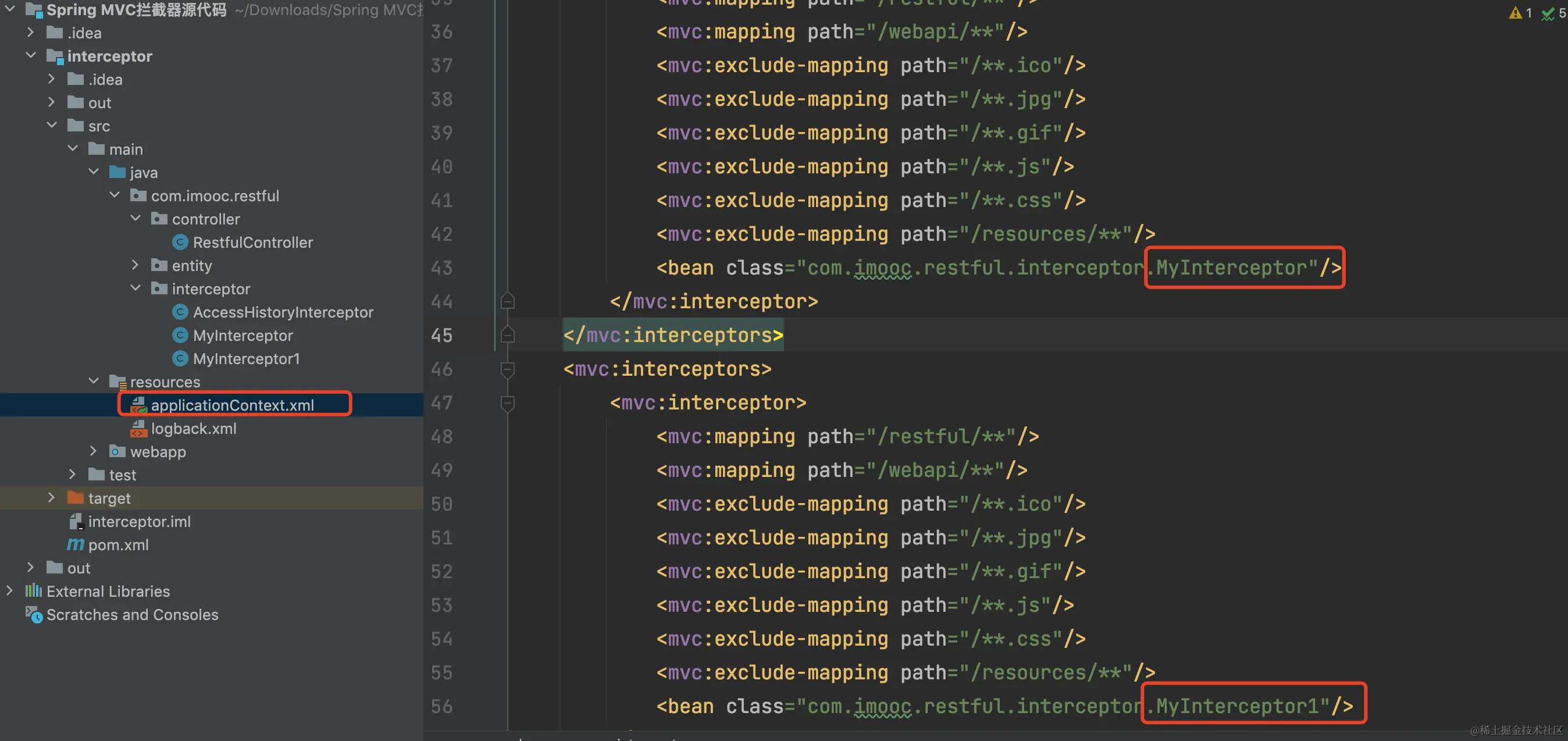Toggle code fold marker at line 47
Screen dimensions: 1568x741
507,402
